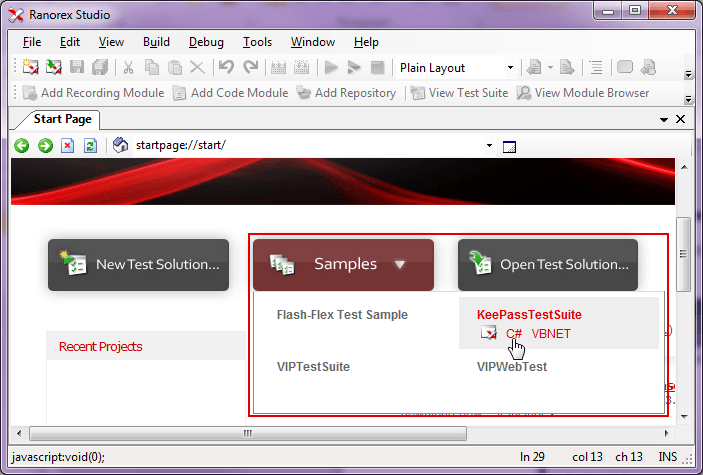Click the New Test Solution button
The image size is (703, 475).
pyautogui.click(x=139, y=265)
